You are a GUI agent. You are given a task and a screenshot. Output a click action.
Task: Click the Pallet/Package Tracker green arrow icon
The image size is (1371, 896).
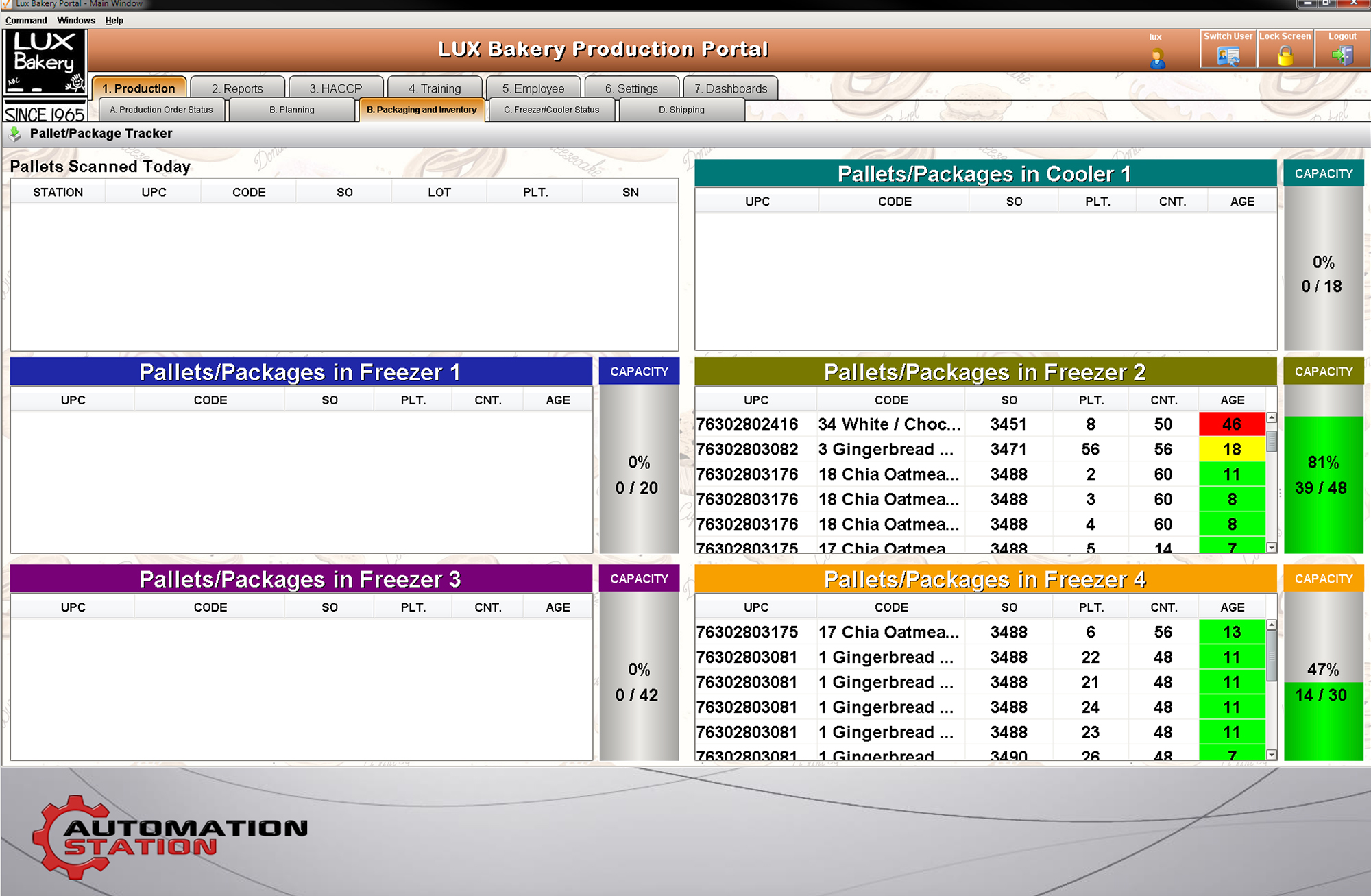tap(15, 134)
